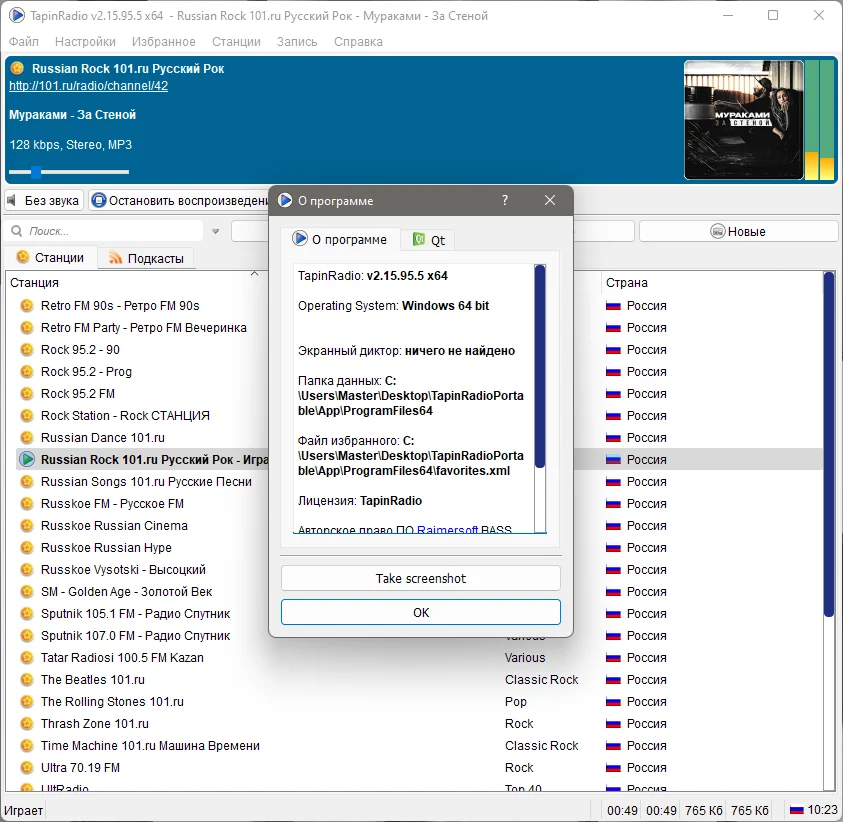This screenshot has height=822, width=843.
Task: Click the green play icon of Russian Rock 101.ru row
Action: 26,460
